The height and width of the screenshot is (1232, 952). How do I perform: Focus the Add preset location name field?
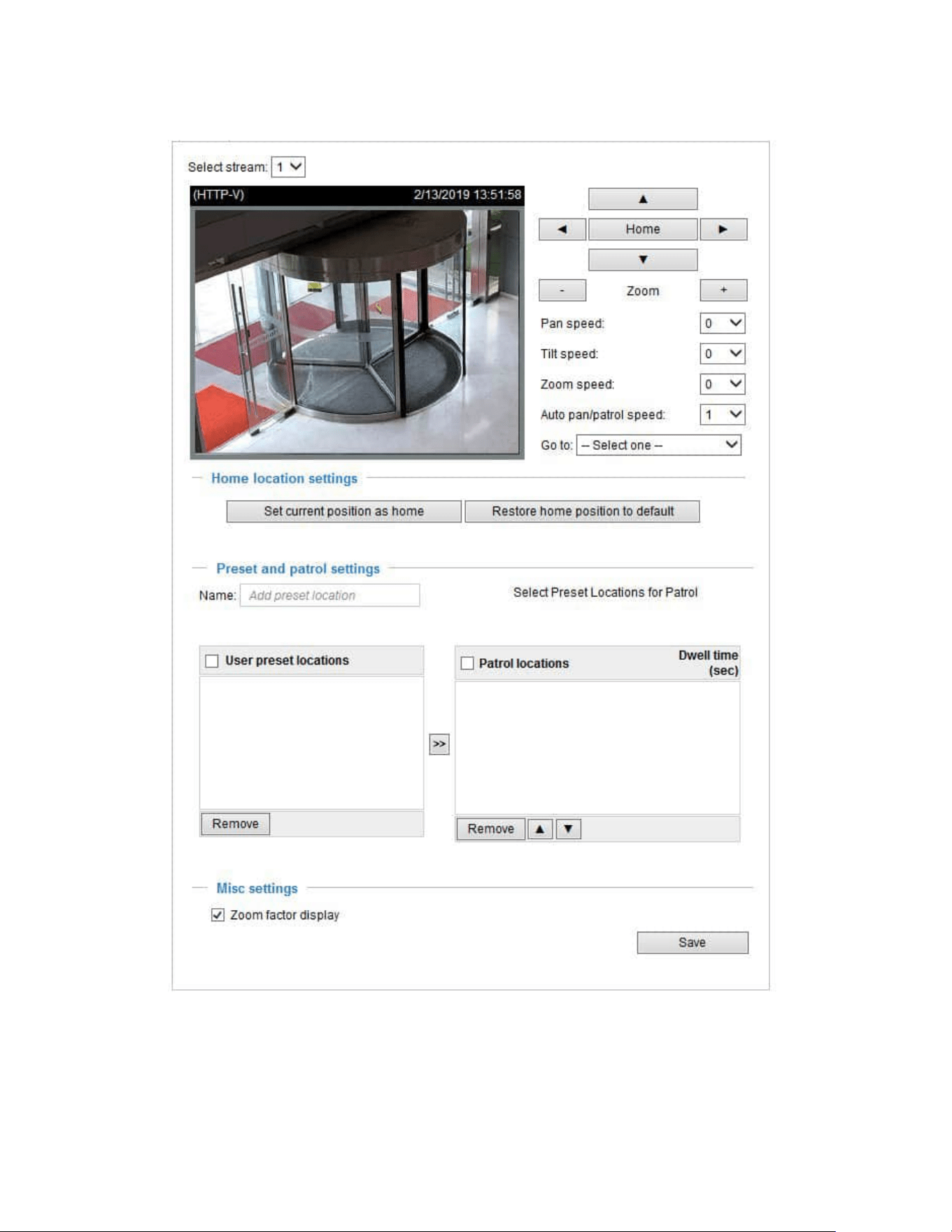329,595
